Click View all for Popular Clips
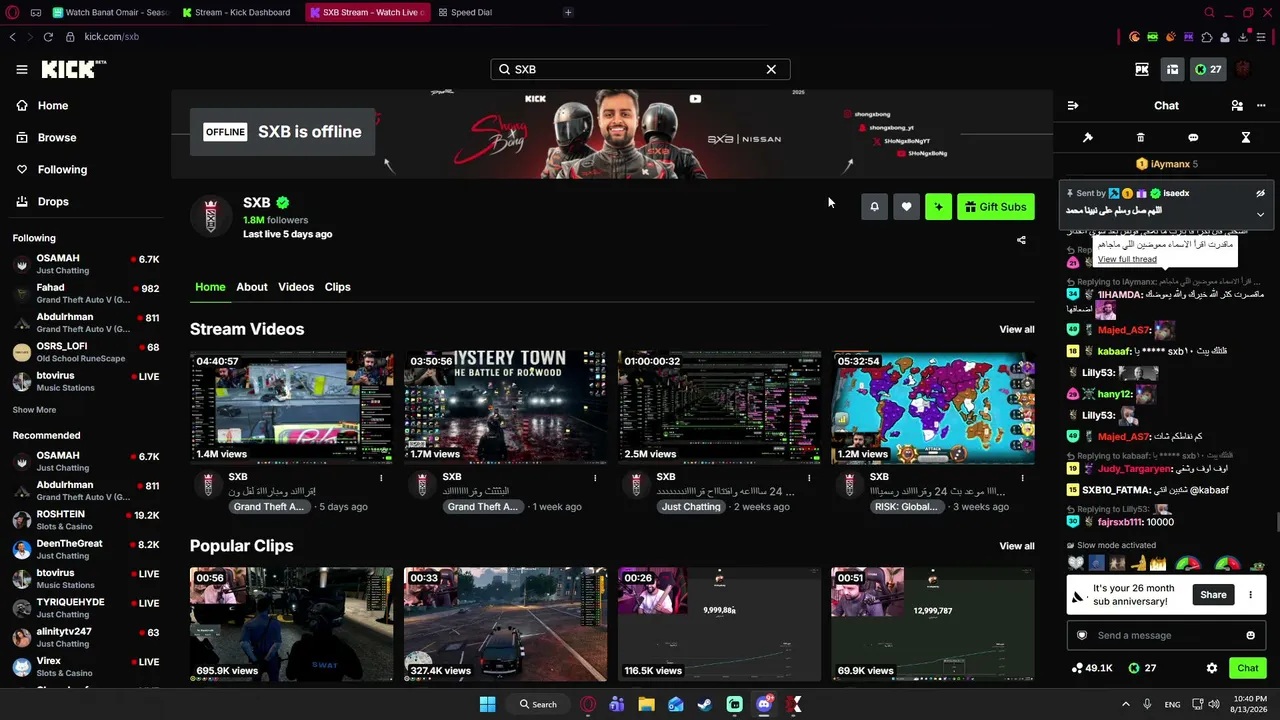This screenshot has height=720, width=1280. tap(1017, 546)
